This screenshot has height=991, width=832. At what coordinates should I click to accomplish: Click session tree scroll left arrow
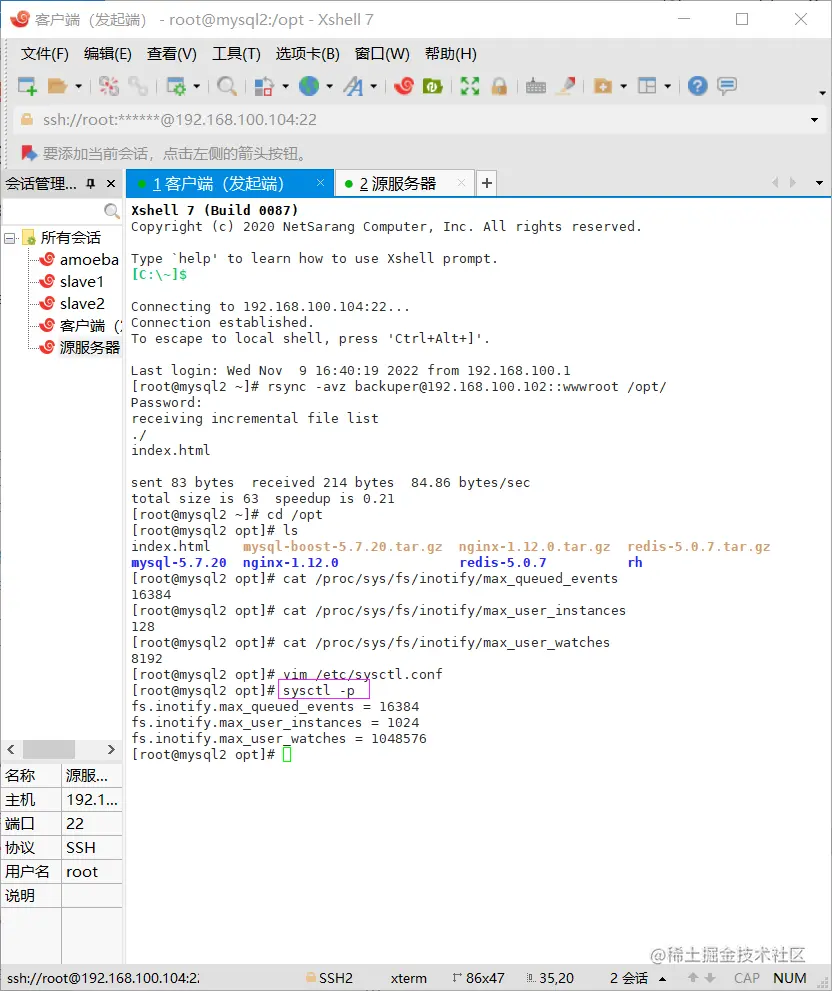[x=11, y=750]
